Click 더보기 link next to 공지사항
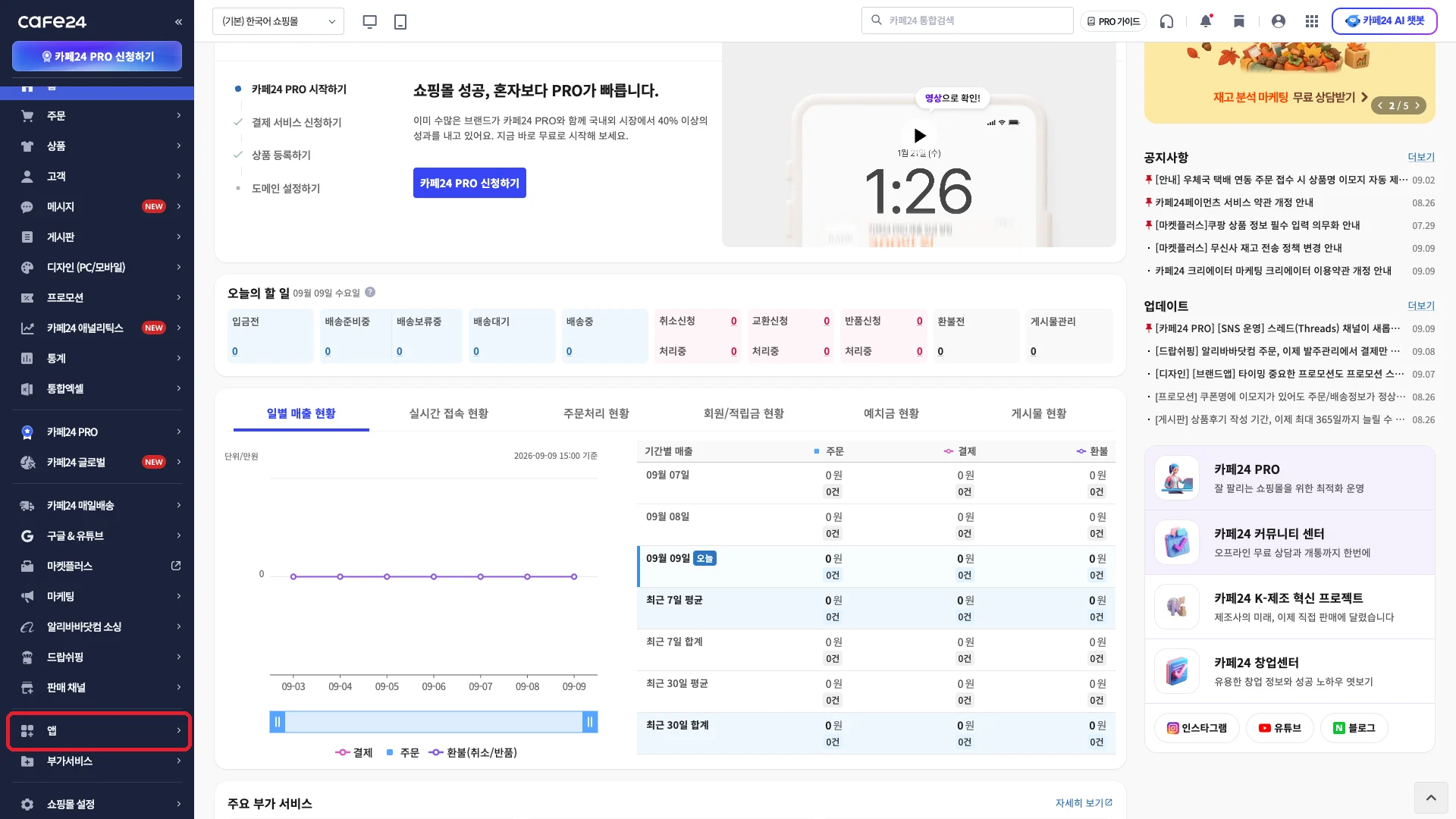 1421,157
